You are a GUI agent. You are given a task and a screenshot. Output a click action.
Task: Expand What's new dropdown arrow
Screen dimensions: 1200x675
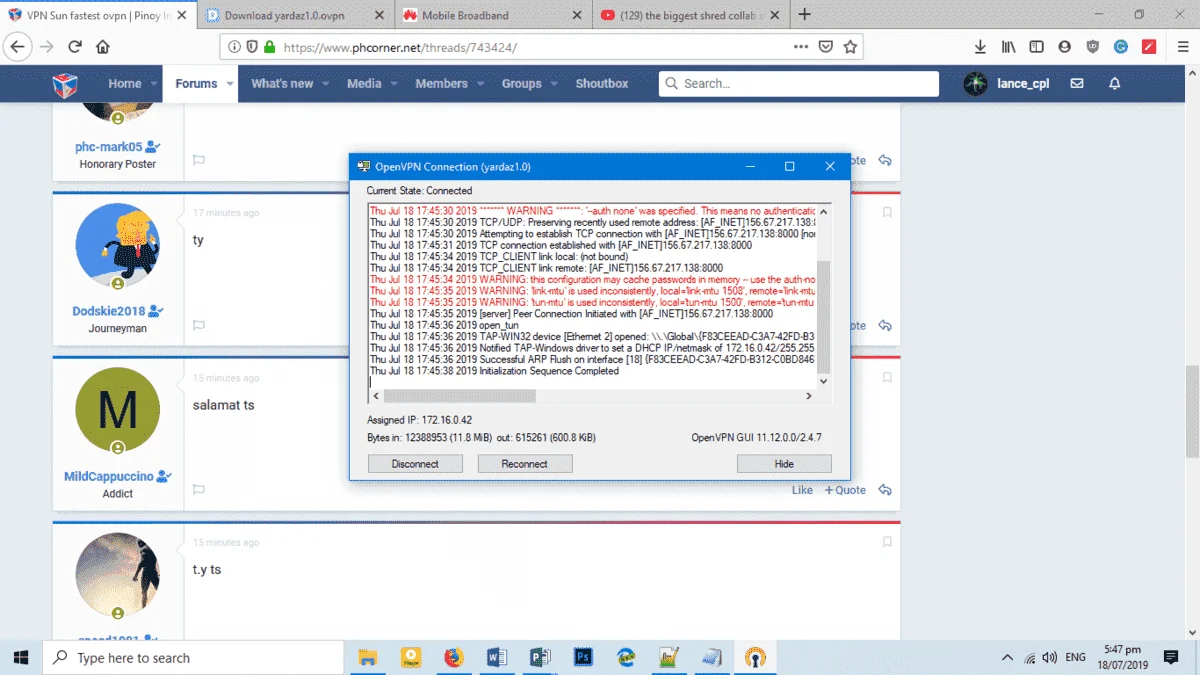(326, 84)
